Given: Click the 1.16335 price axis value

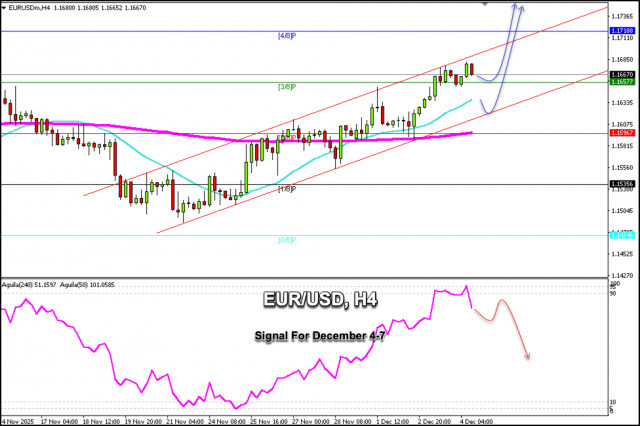Looking at the screenshot, I should pos(622,103).
